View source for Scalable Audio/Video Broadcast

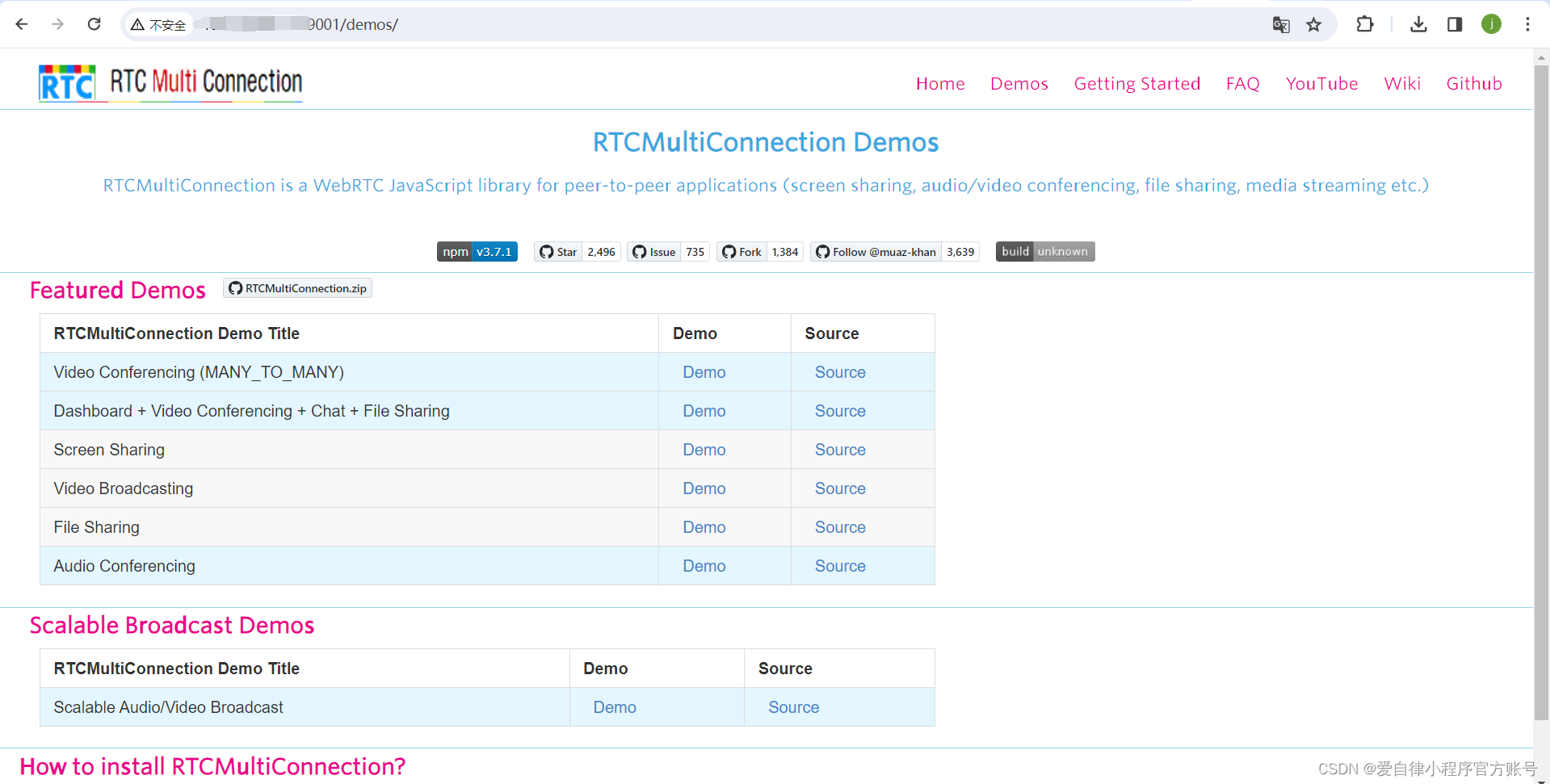(x=794, y=707)
